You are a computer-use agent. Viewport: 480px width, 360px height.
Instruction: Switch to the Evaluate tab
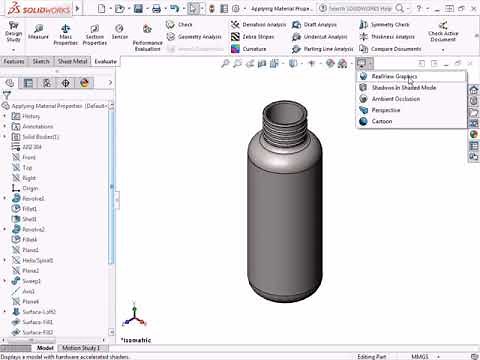(105, 61)
